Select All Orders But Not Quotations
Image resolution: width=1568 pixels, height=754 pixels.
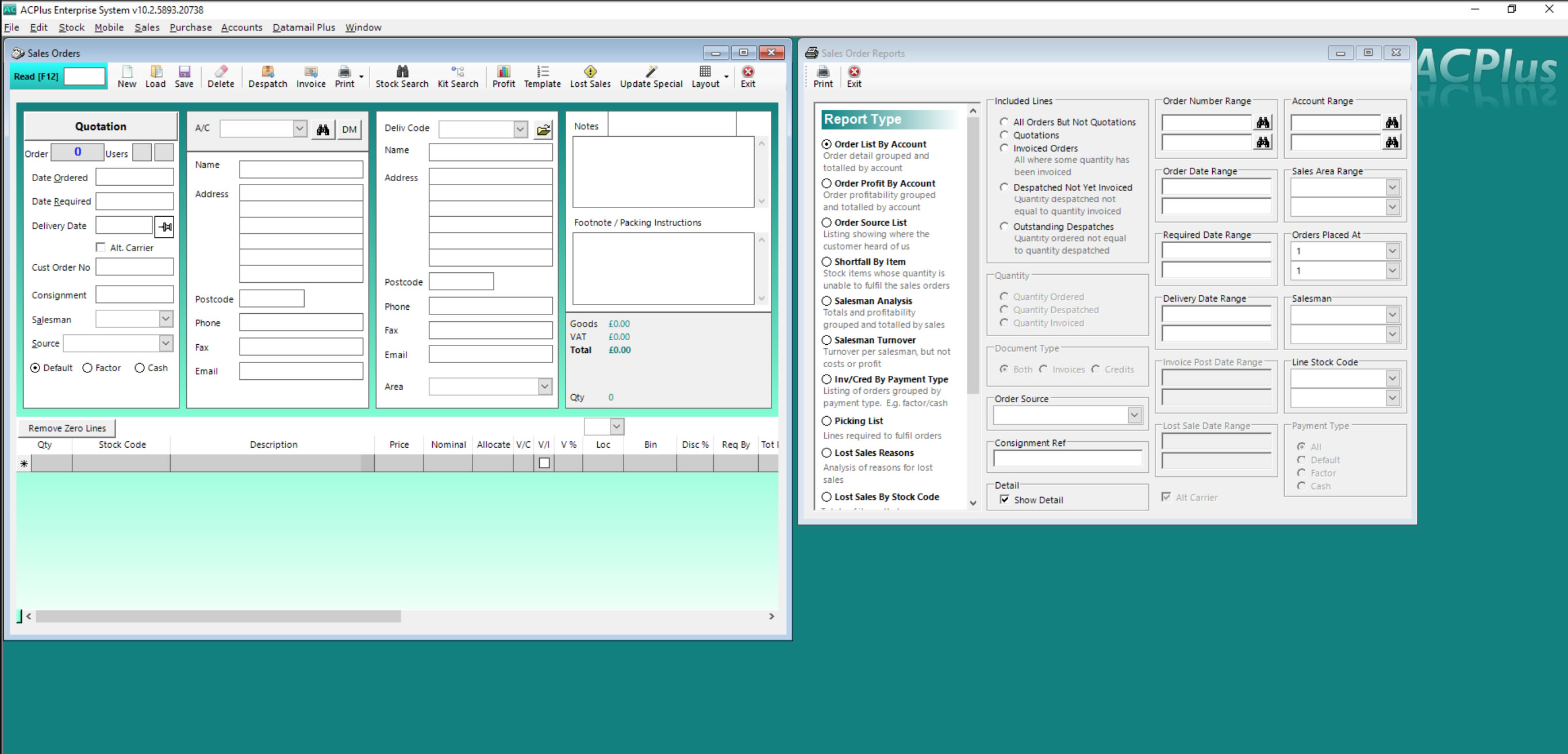1004,122
